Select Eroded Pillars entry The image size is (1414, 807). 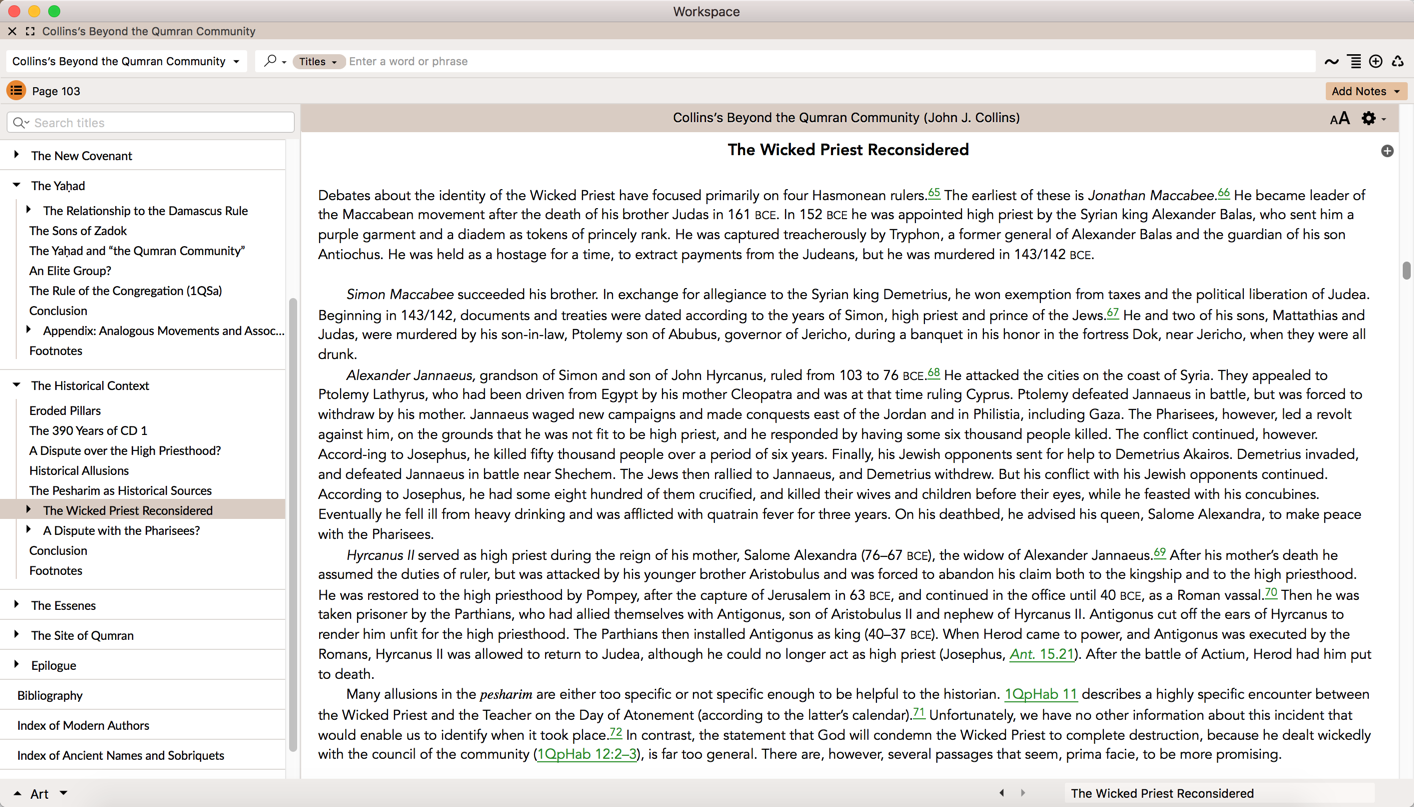click(x=65, y=411)
